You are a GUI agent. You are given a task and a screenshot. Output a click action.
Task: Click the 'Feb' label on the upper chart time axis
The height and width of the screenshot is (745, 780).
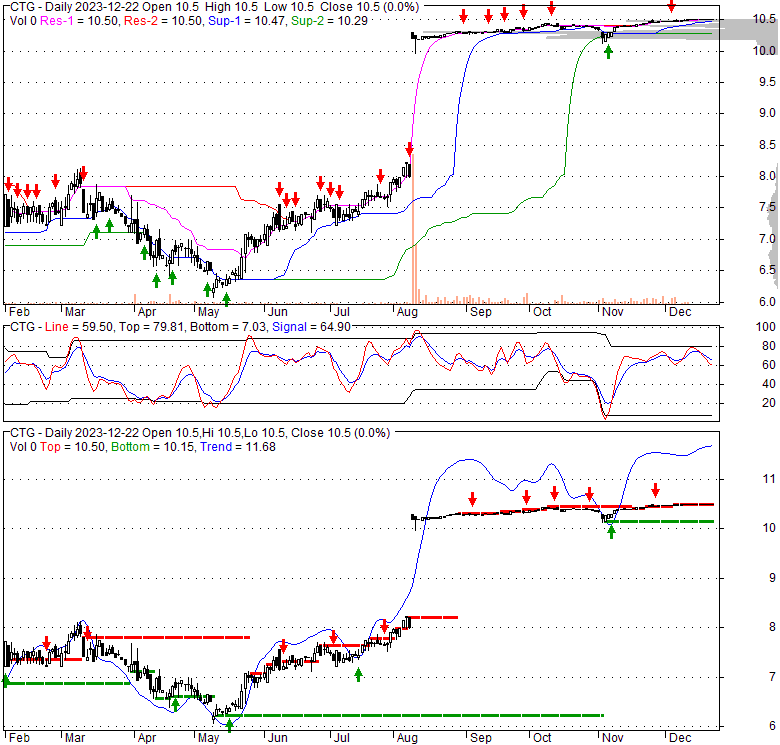pyautogui.click(x=19, y=312)
